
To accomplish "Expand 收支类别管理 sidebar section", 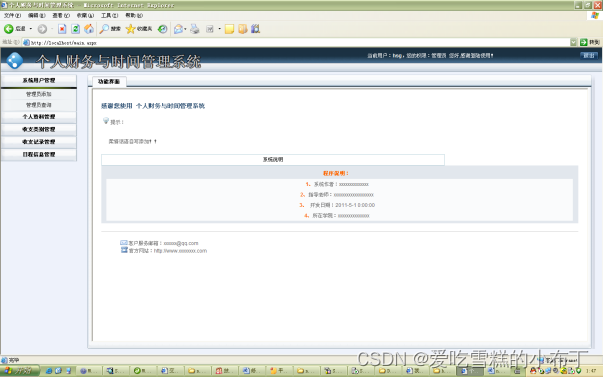I will coord(39,129).
